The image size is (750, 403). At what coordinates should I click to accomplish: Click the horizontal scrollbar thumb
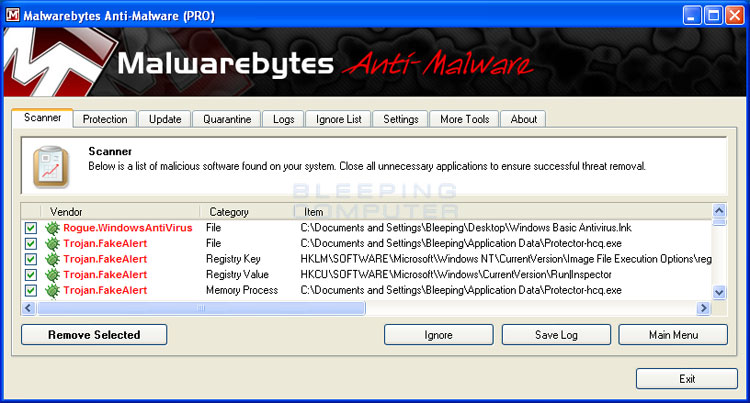[x=201, y=308]
